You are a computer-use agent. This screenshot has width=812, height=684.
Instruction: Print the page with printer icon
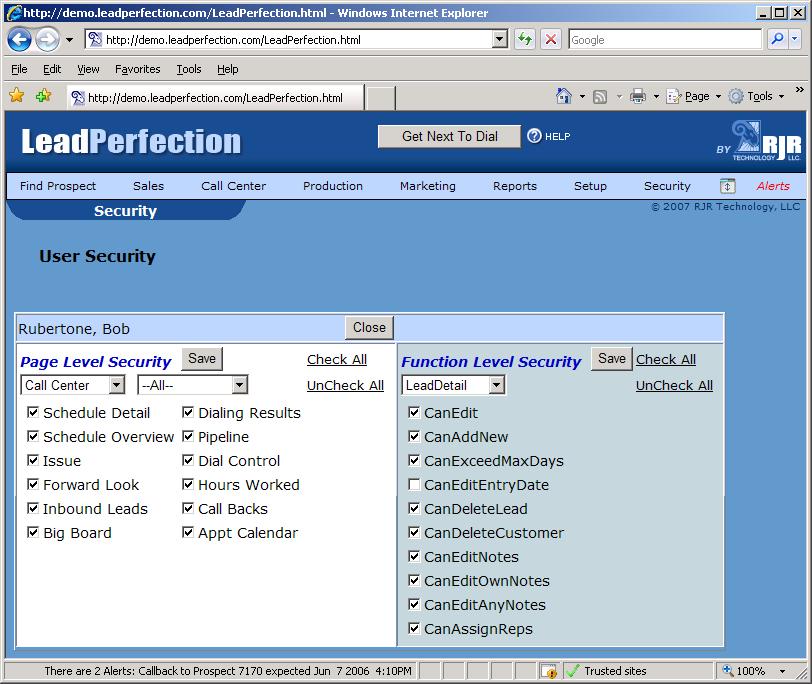(x=637, y=96)
